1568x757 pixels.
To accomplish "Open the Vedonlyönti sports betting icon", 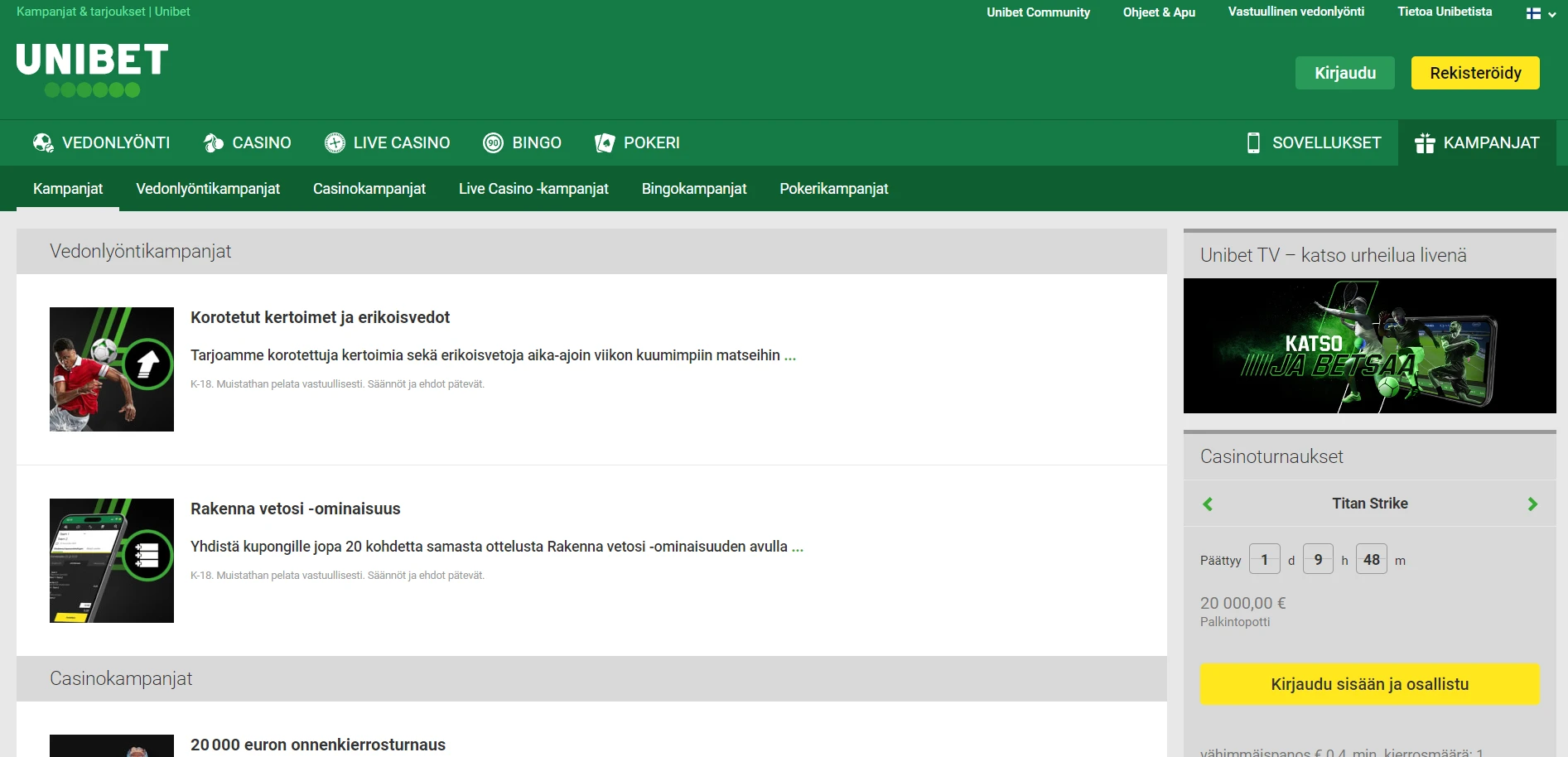I will pos(43,143).
